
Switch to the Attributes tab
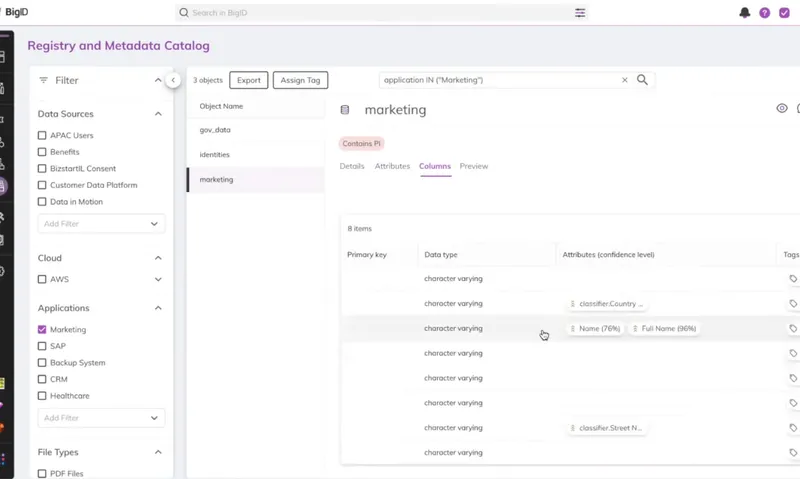click(x=392, y=166)
